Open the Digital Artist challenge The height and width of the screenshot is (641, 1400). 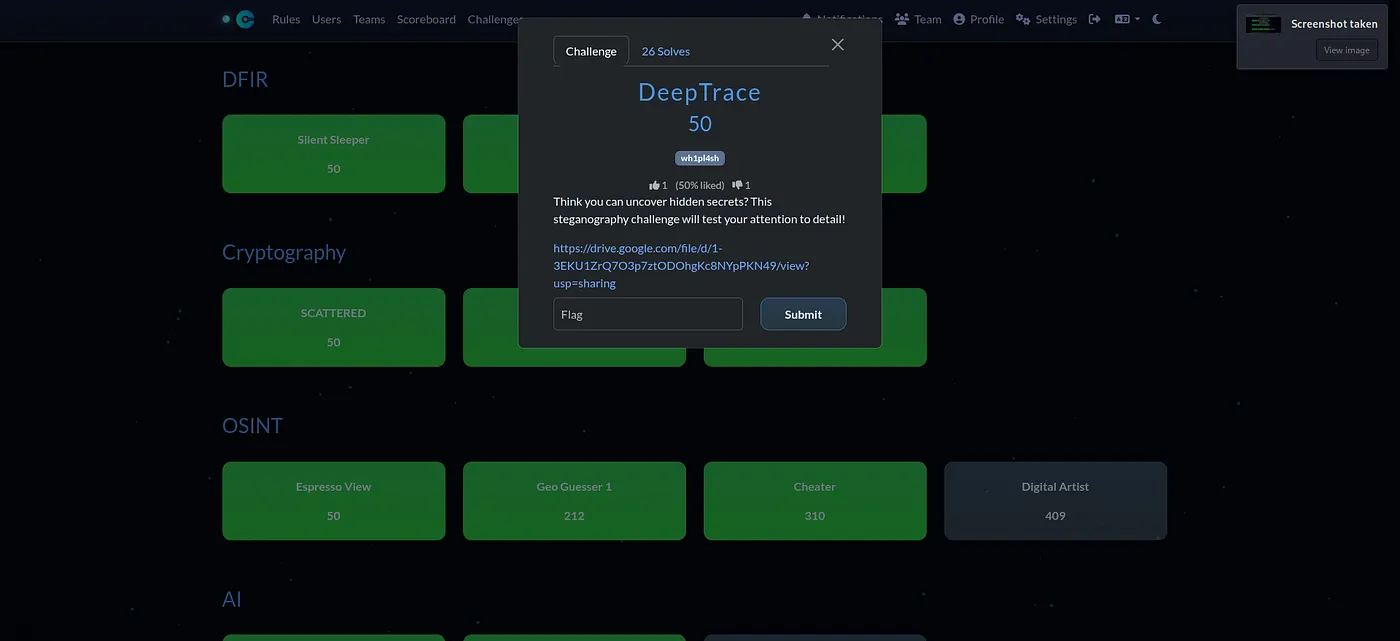1056,501
